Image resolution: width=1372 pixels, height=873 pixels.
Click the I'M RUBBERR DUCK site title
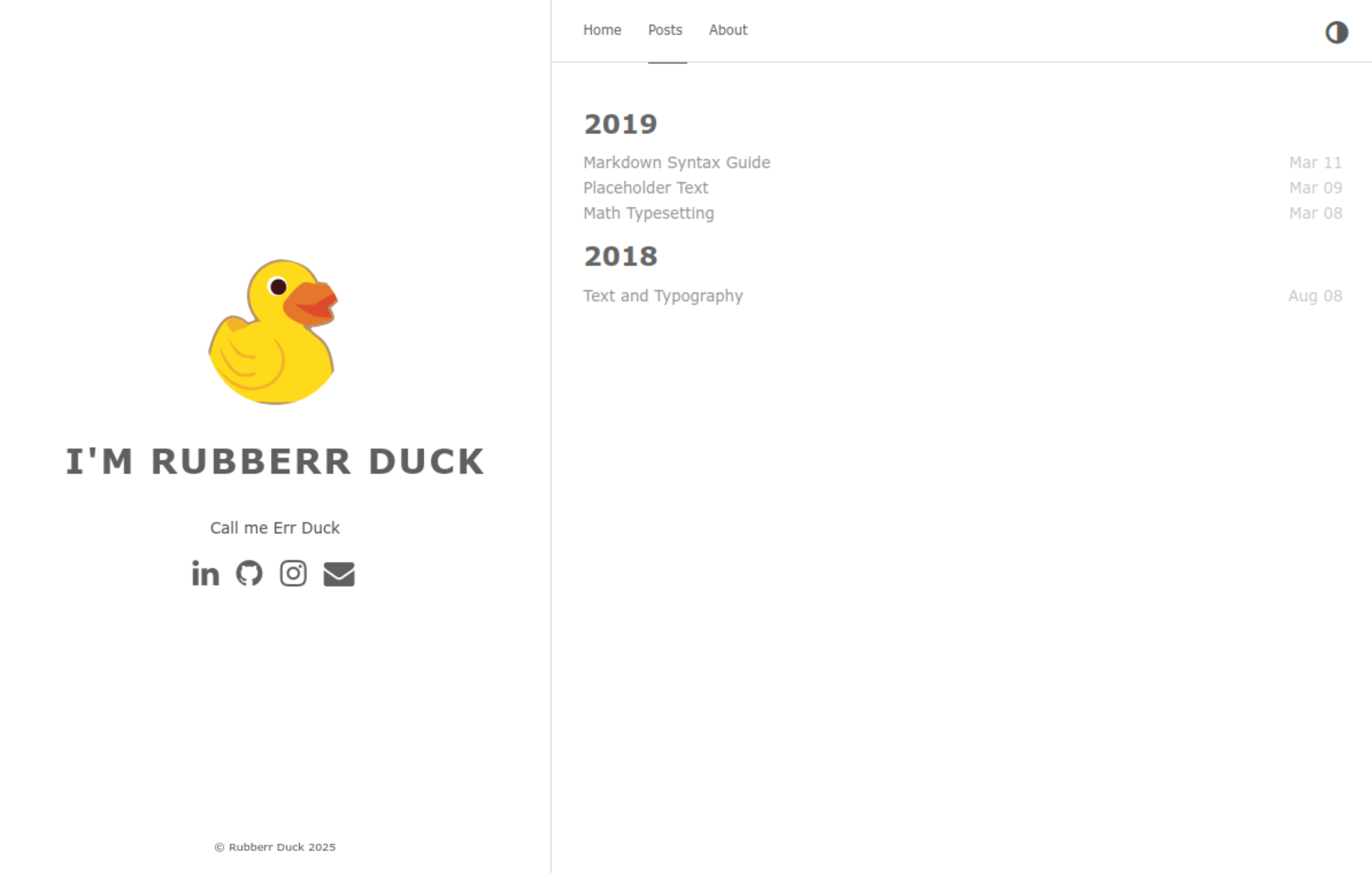point(275,461)
